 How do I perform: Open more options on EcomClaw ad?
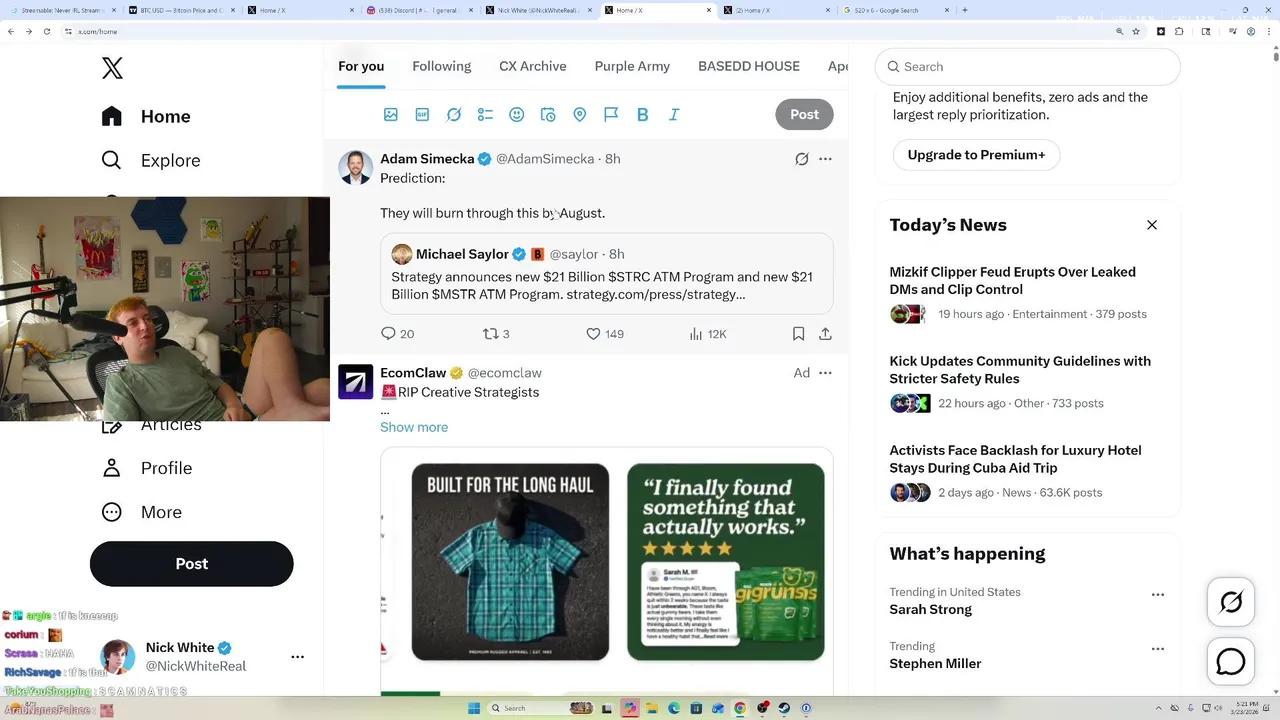pyautogui.click(x=825, y=373)
